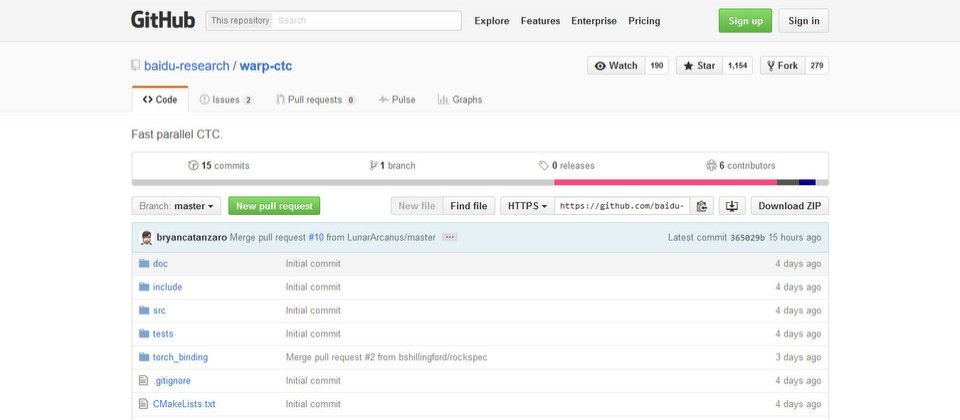The image size is (960, 420).
Task: Open the HTTPS protocol dropdown
Action: (527, 206)
